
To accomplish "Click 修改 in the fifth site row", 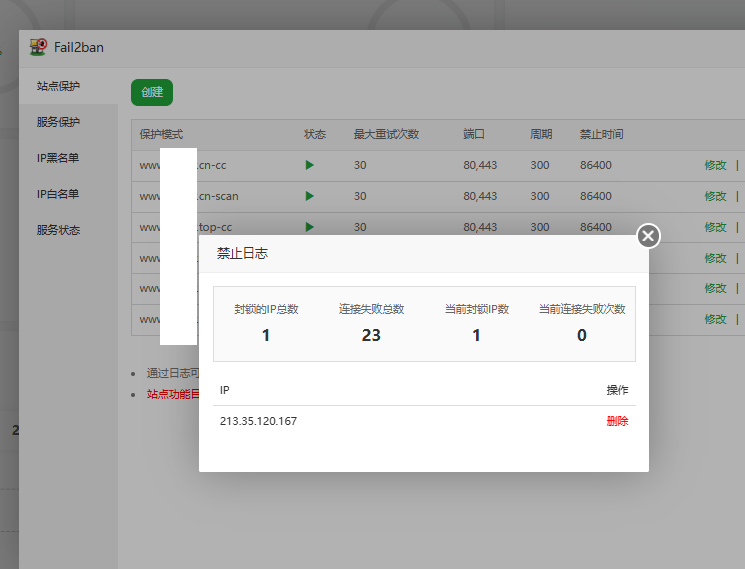I will click(x=716, y=288).
